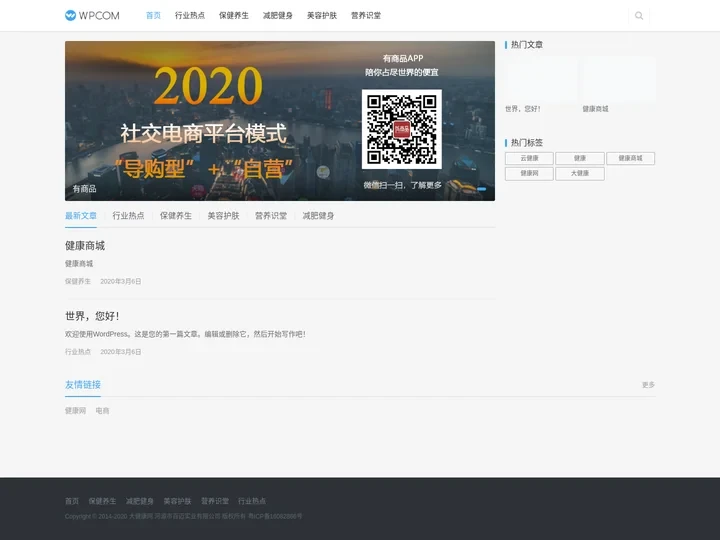Click 世界，您好！ caption in 热门文章
Screen dimensions: 720x540
point(523,109)
